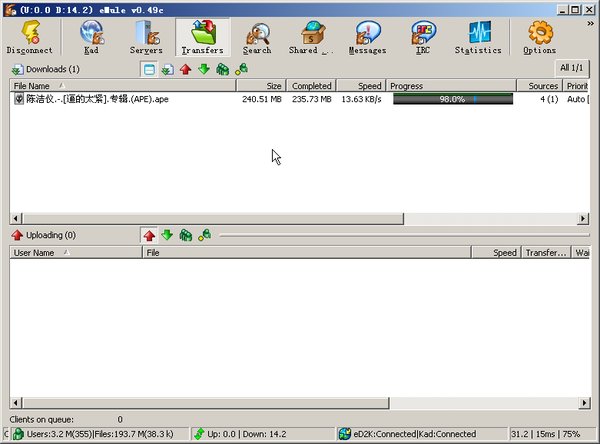Click the 235.73 MB completed cell
The width and height of the screenshot is (600, 444).
coord(311,99)
